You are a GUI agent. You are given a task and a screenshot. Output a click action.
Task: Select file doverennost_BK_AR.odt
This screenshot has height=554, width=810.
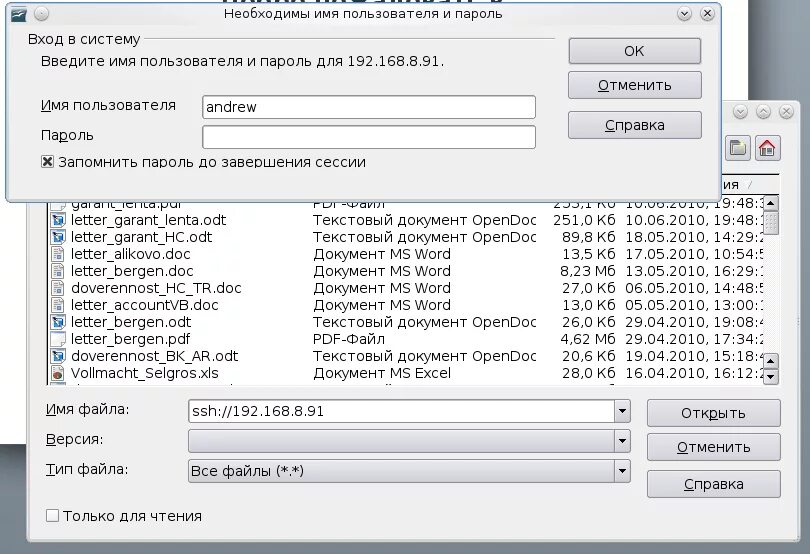click(154, 357)
